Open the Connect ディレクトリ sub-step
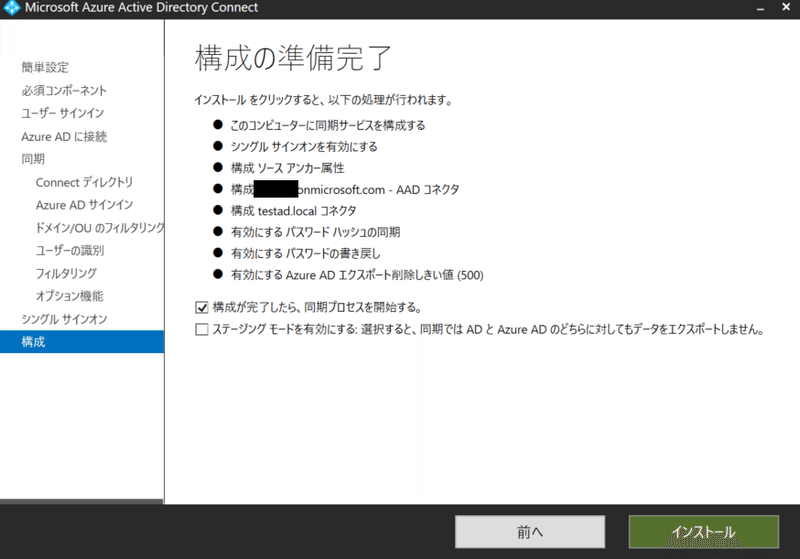The height and width of the screenshot is (559, 800). (x=84, y=182)
